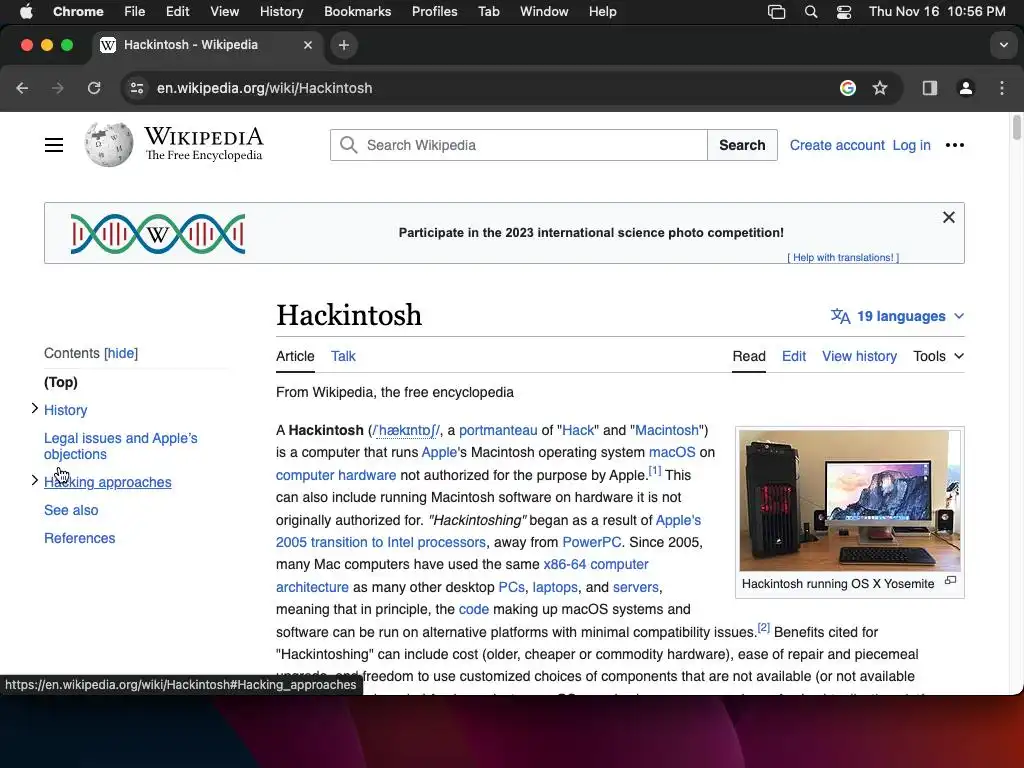View site information icon in address bar
Screen dimensions: 1024x768
[136, 88]
